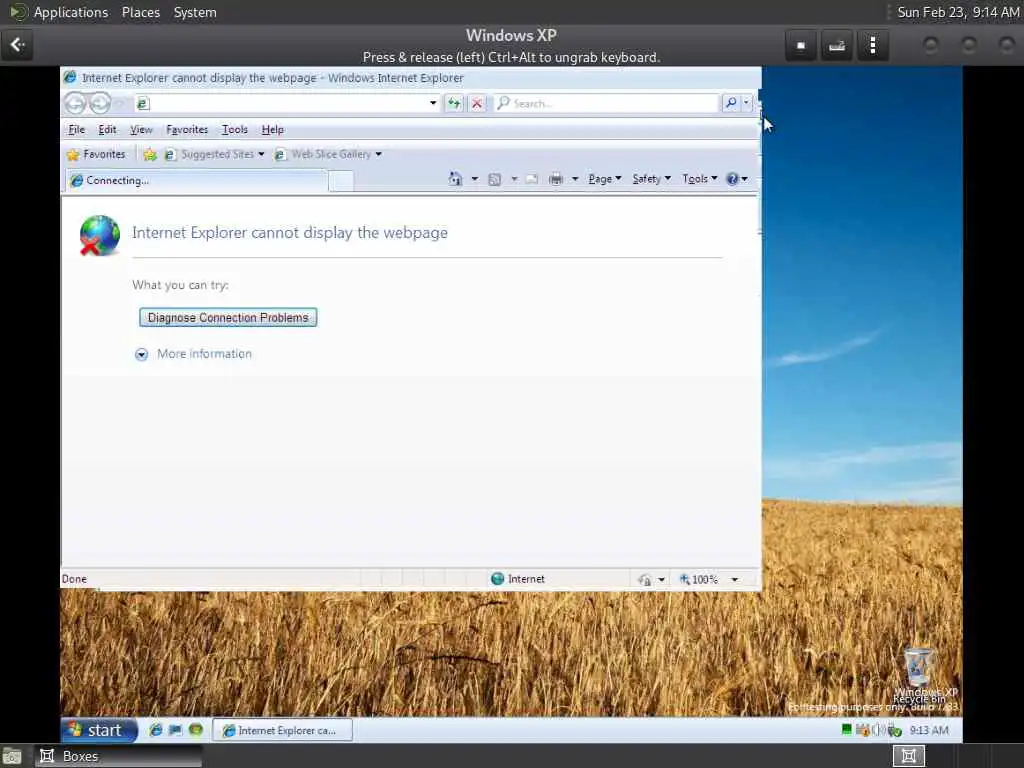Screen dimensions: 1024x768
Task: Click in the Search box
Action: coord(606,103)
